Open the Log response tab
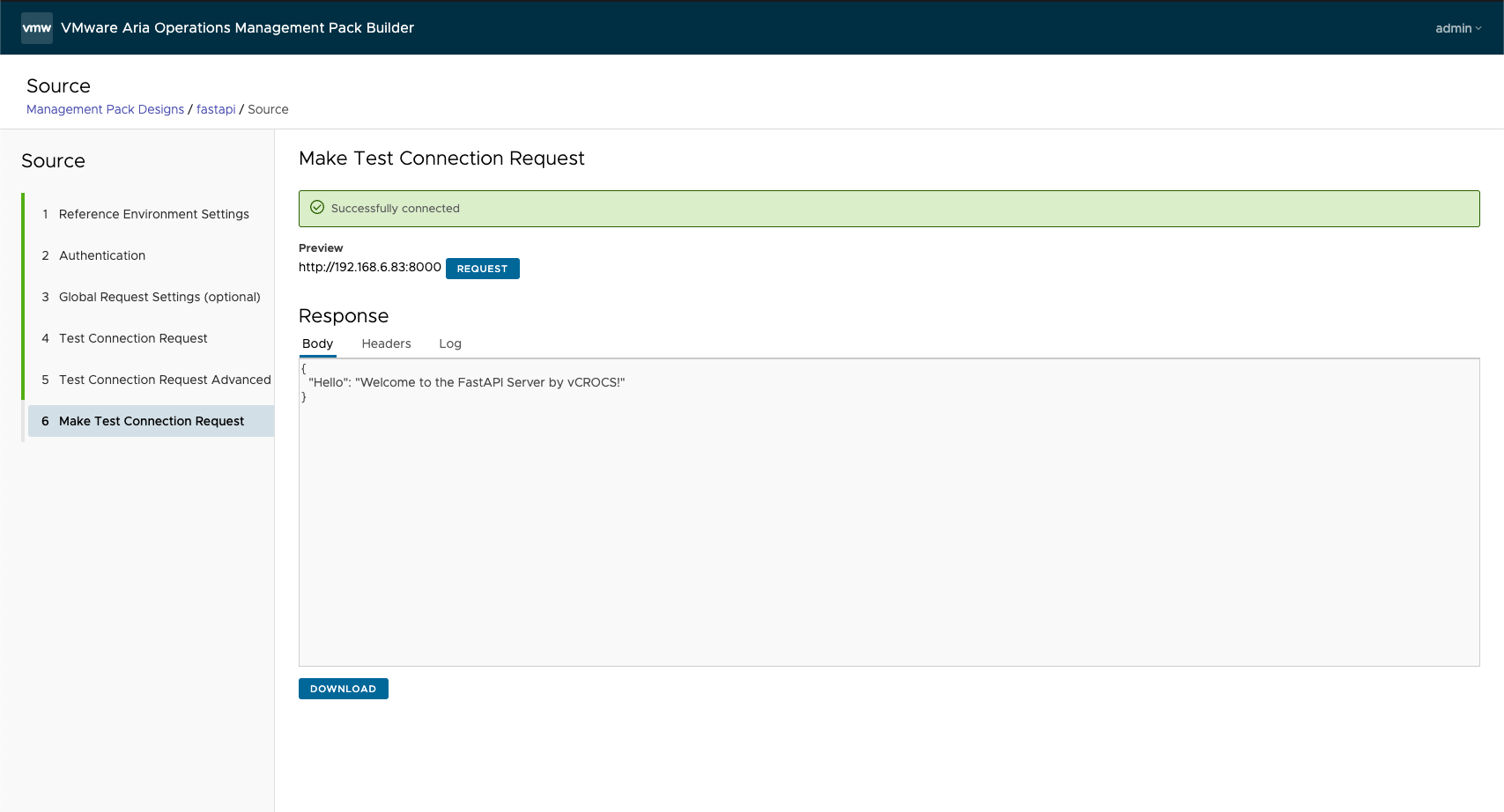This screenshot has width=1504, height=812. click(x=450, y=343)
